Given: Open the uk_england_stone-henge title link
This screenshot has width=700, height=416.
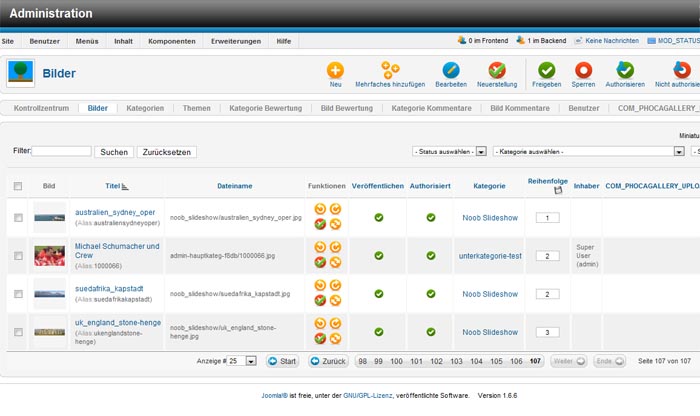Looking at the screenshot, I should click(115, 324).
